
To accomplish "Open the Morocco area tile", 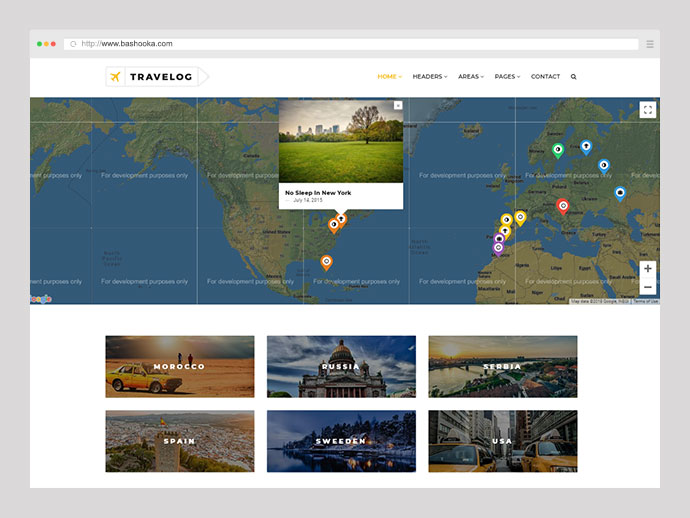I will coord(180,367).
